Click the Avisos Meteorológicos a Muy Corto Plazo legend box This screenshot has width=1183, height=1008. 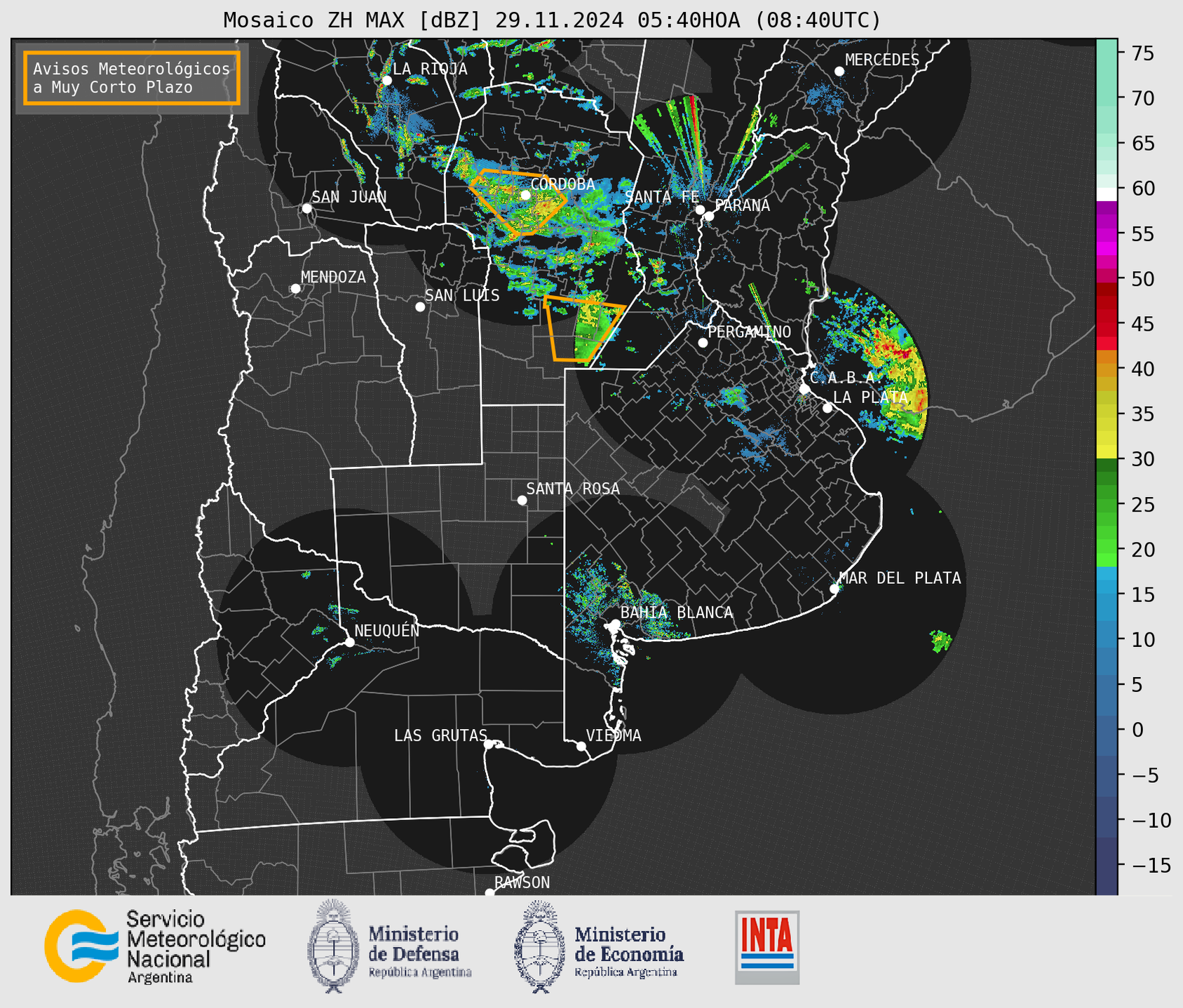click(132, 78)
